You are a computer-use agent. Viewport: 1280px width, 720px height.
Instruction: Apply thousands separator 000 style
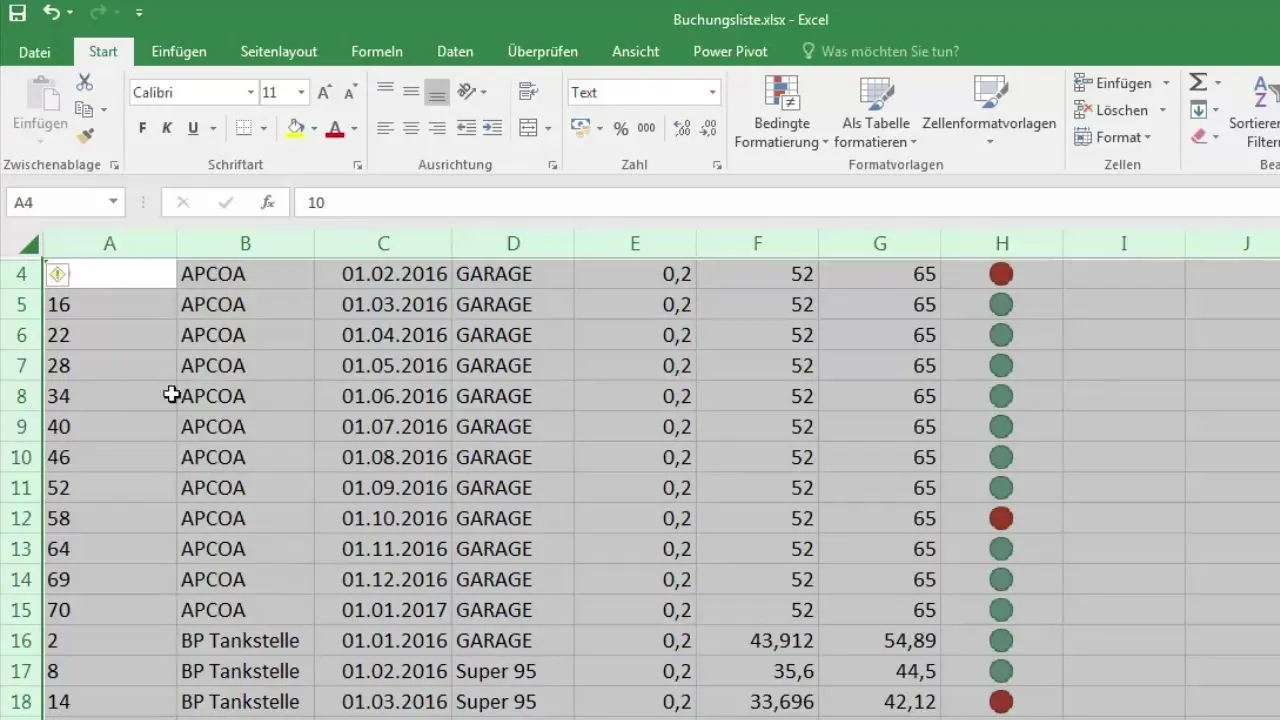pos(647,128)
